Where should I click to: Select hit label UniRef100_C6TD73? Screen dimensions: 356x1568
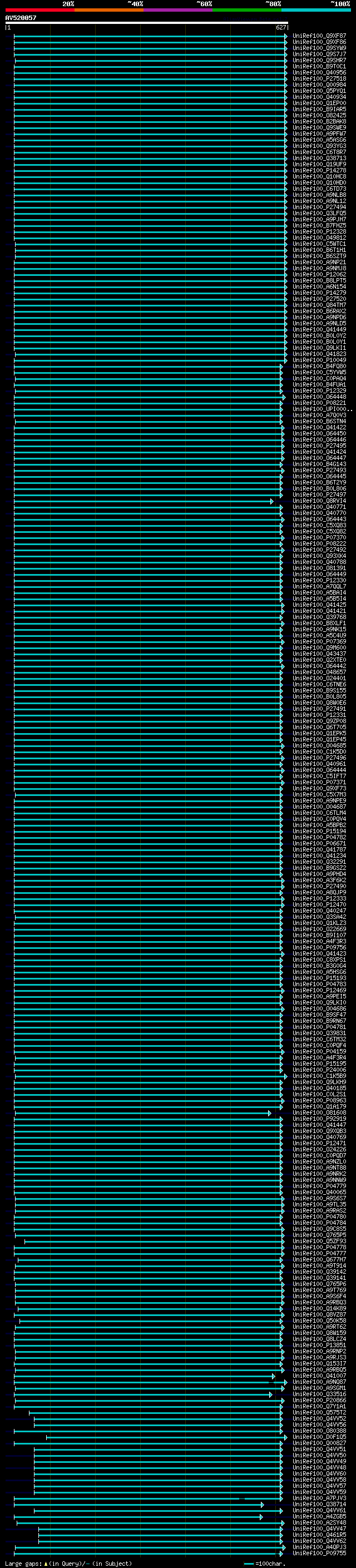pyautogui.click(x=319, y=189)
